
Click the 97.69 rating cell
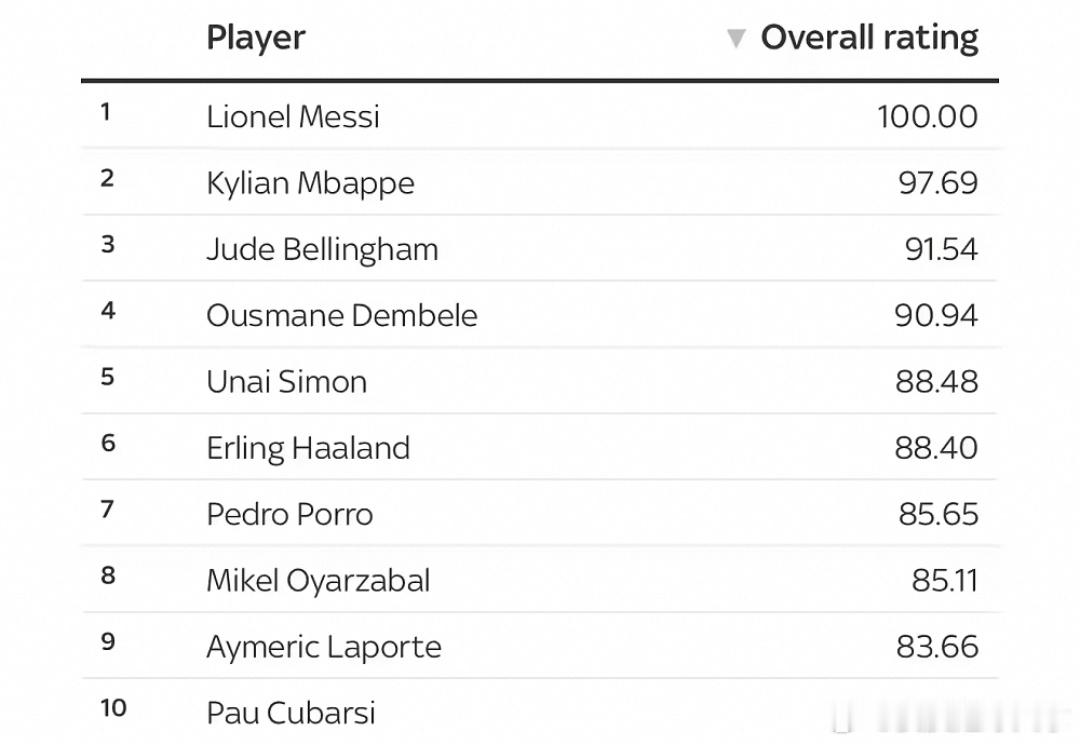[x=937, y=183]
